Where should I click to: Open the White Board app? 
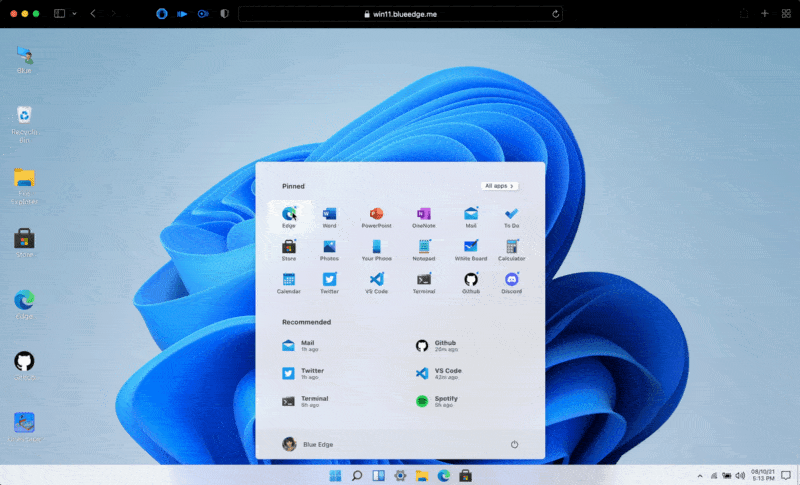point(470,250)
